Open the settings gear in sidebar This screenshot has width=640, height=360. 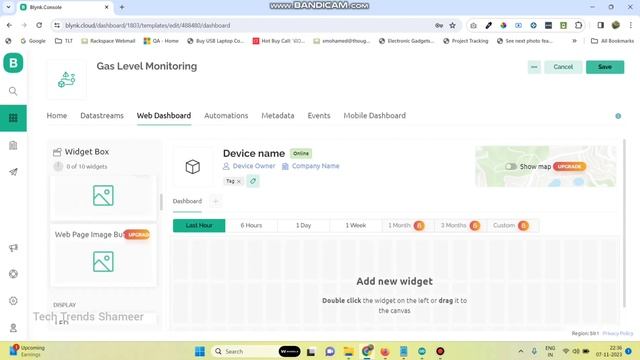point(13,301)
